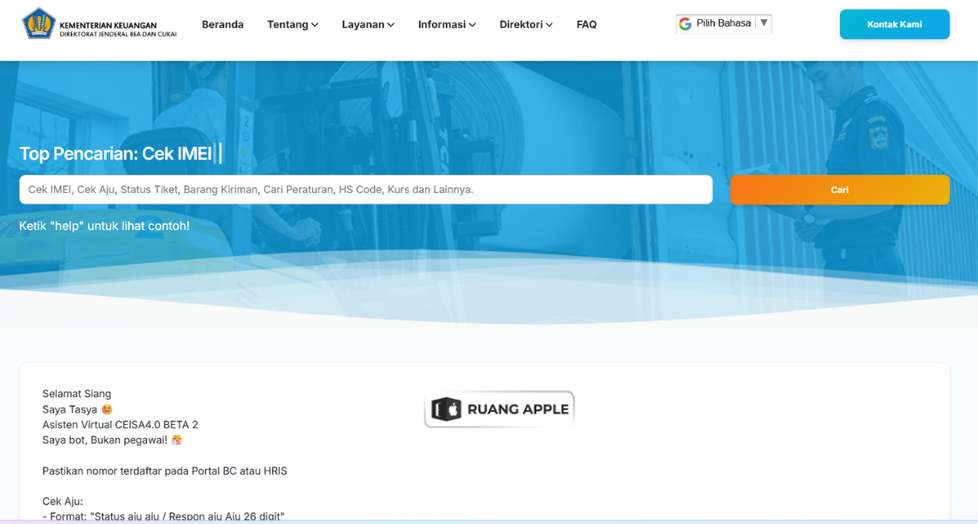Click the Apple logo icon in Ruang Apple banner

[446, 409]
